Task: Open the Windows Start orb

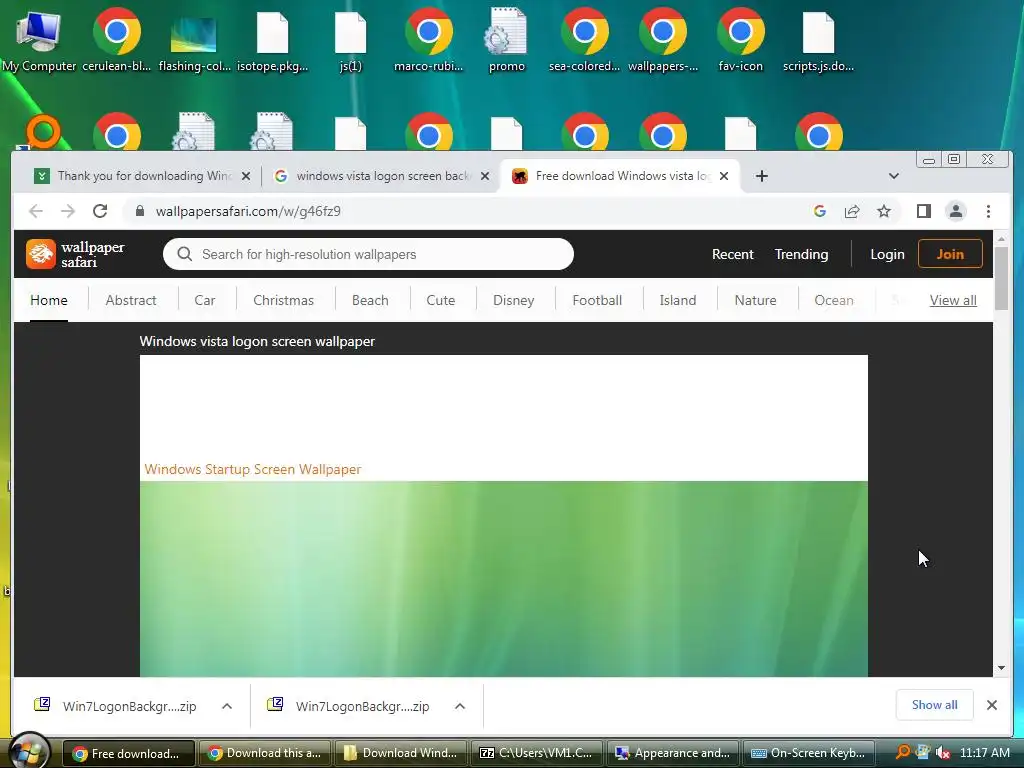Action: coord(29,751)
